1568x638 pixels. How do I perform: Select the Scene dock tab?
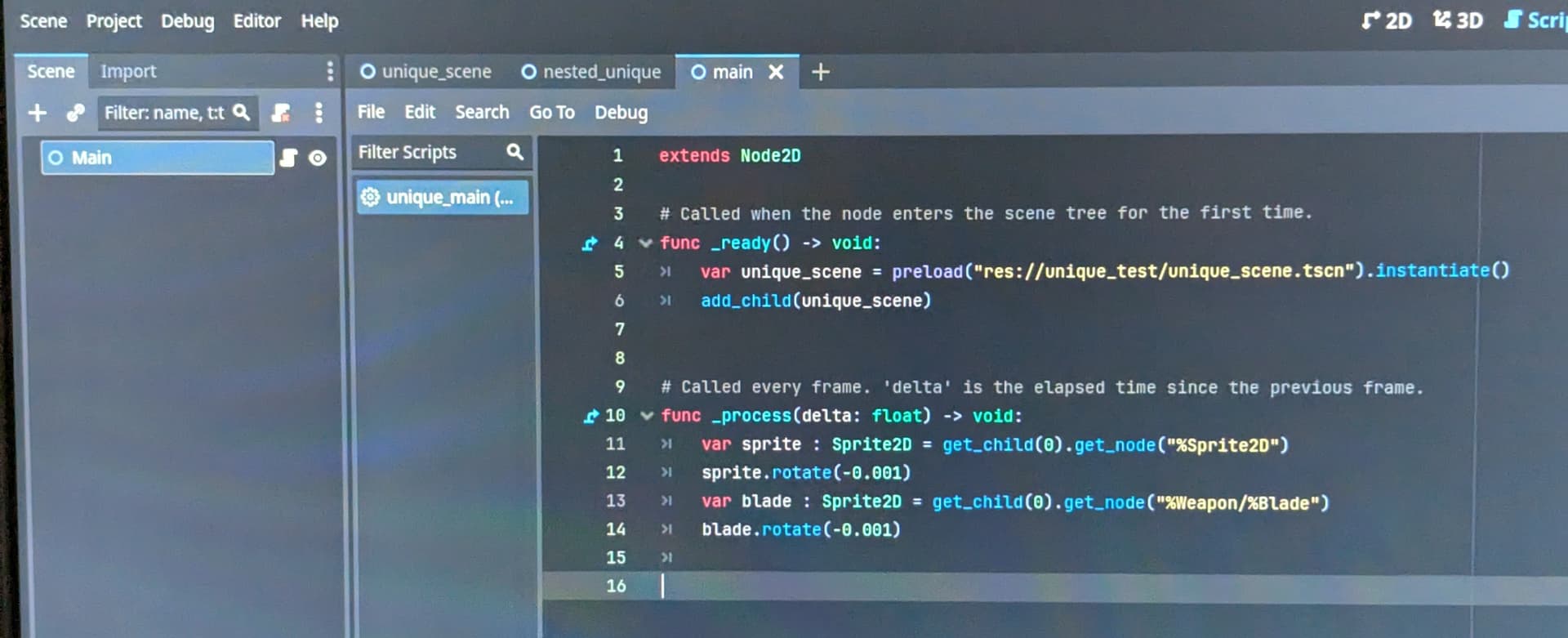(51, 71)
